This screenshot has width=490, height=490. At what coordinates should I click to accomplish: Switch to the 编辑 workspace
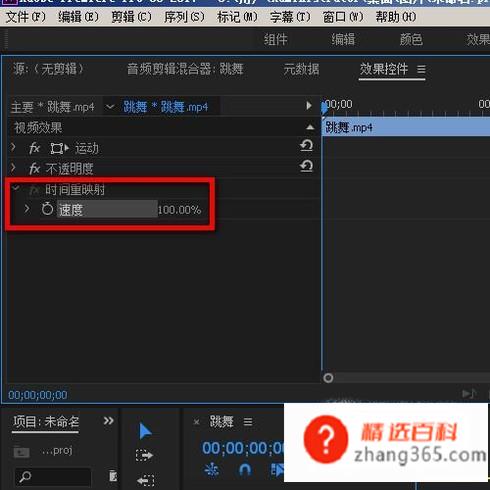pyautogui.click(x=343, y=40)
